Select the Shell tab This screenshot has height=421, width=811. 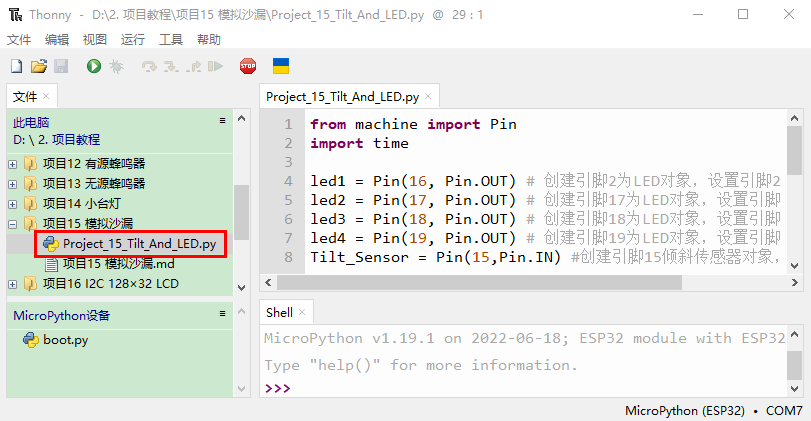[x=280, y=313]
